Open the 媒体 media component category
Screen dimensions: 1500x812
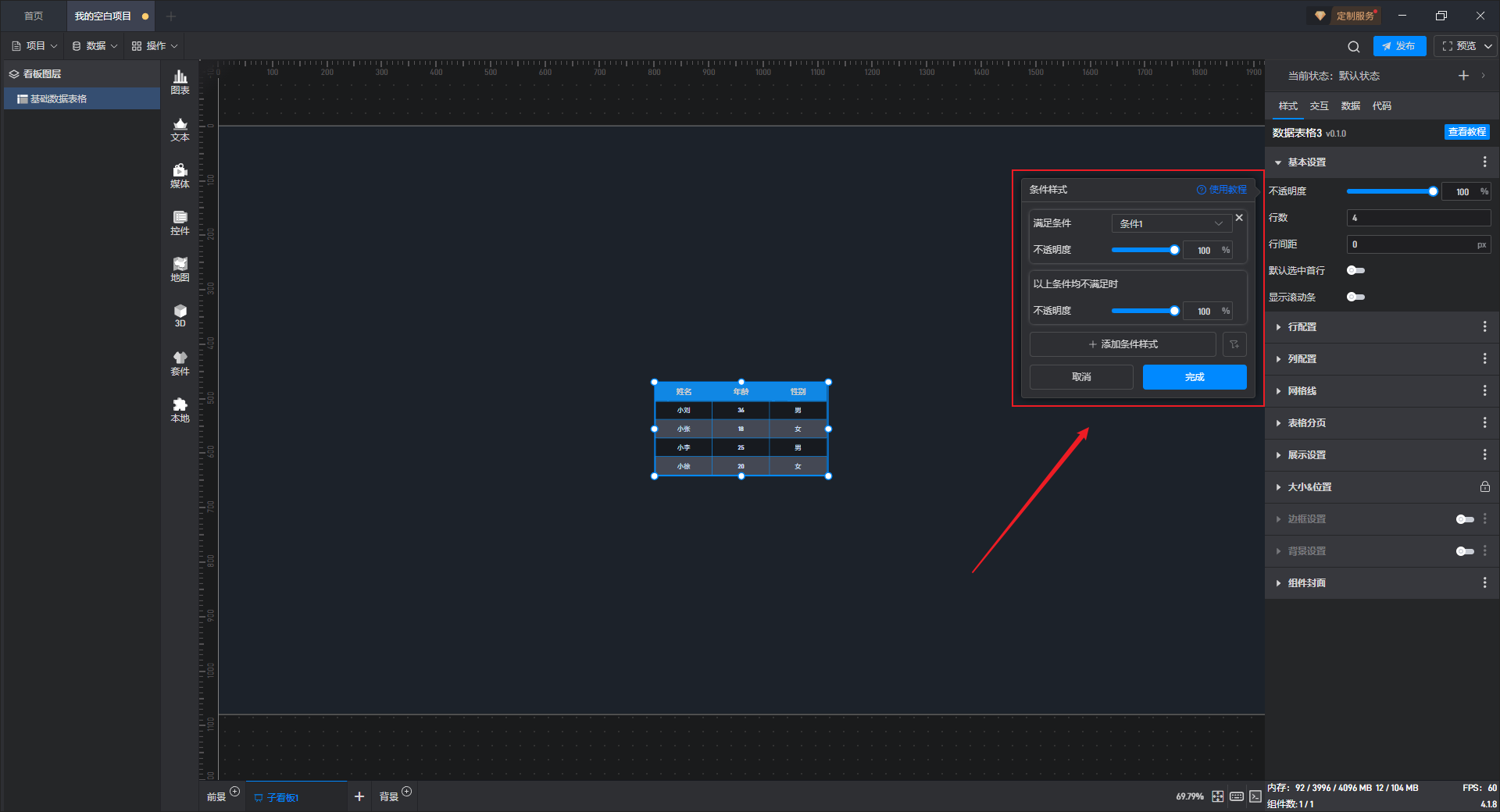coord(180,176)
